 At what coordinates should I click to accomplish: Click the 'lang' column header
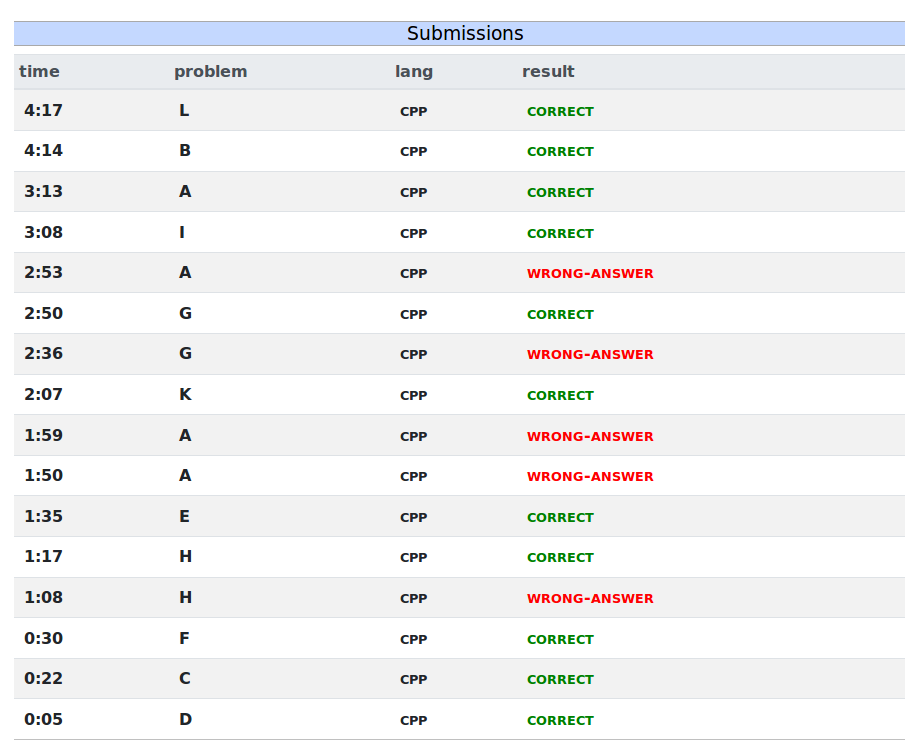click(x=414, y=72)
